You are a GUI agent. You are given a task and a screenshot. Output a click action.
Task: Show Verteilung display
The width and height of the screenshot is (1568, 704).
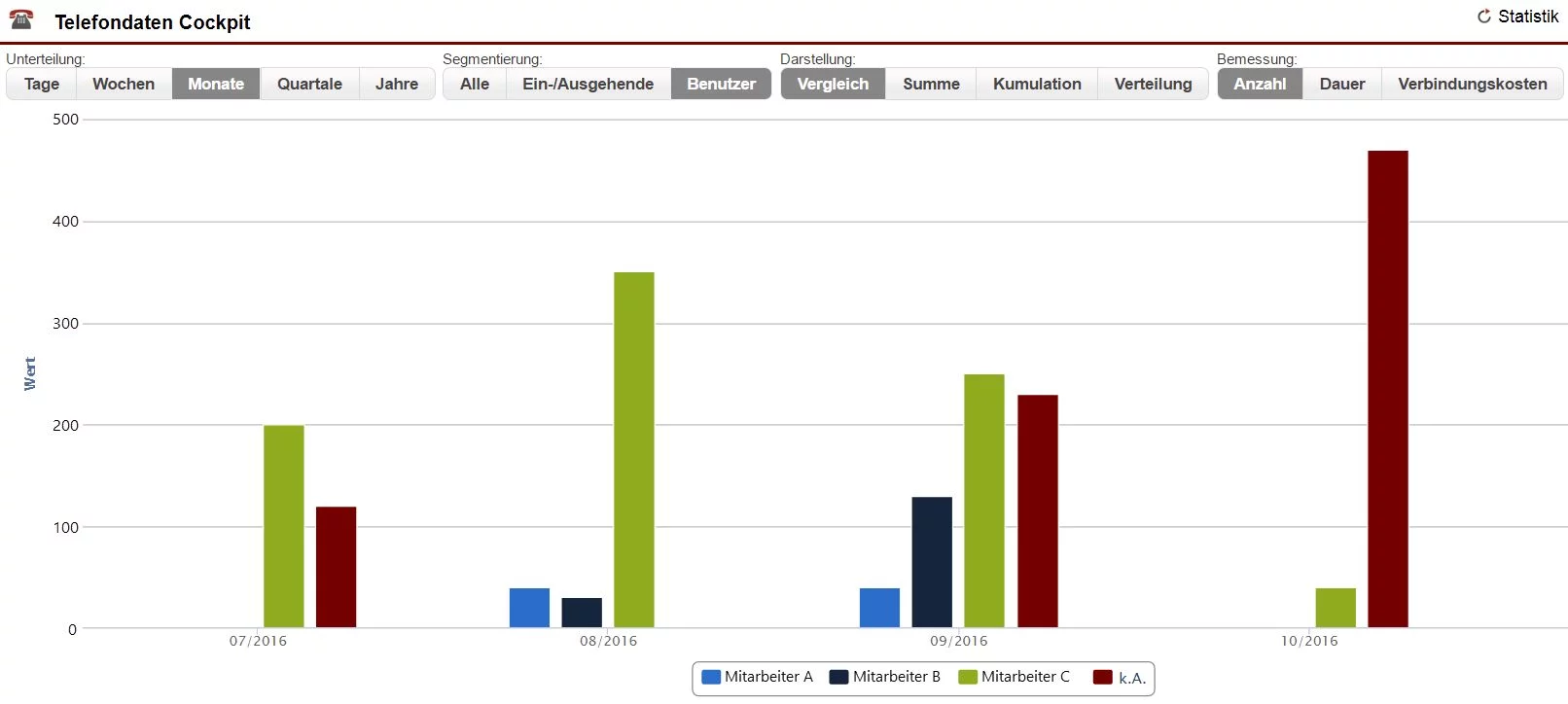[1153, 84]
